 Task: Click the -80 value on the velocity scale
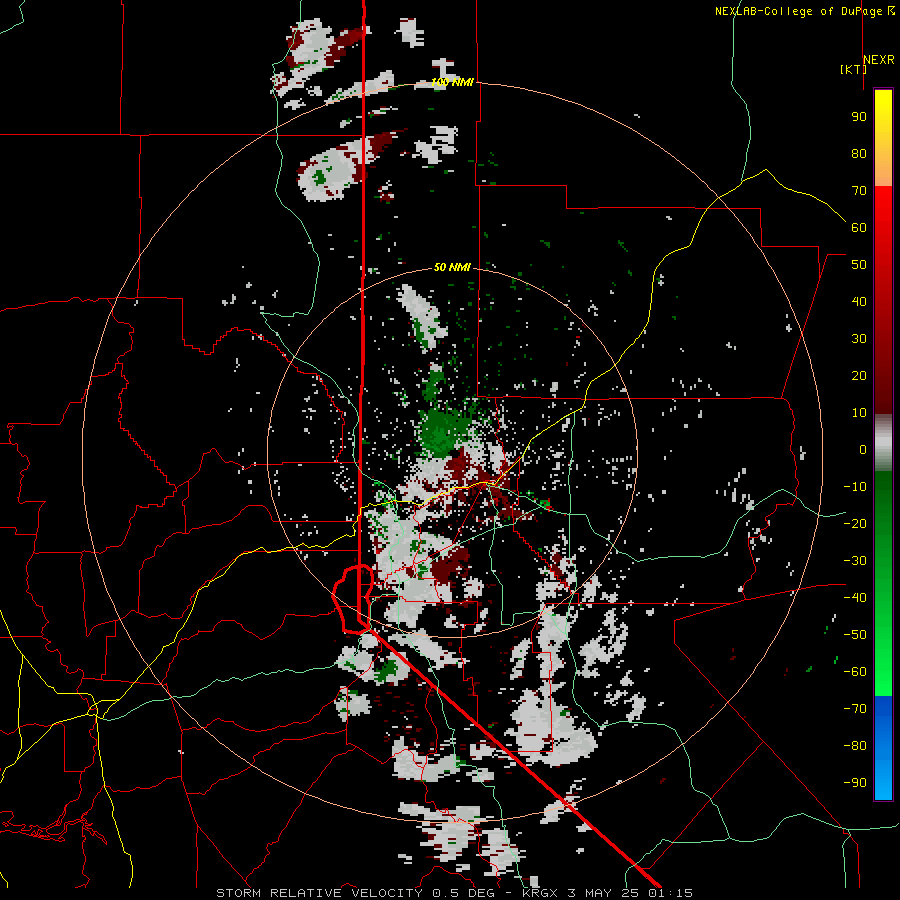pos(855,746)
